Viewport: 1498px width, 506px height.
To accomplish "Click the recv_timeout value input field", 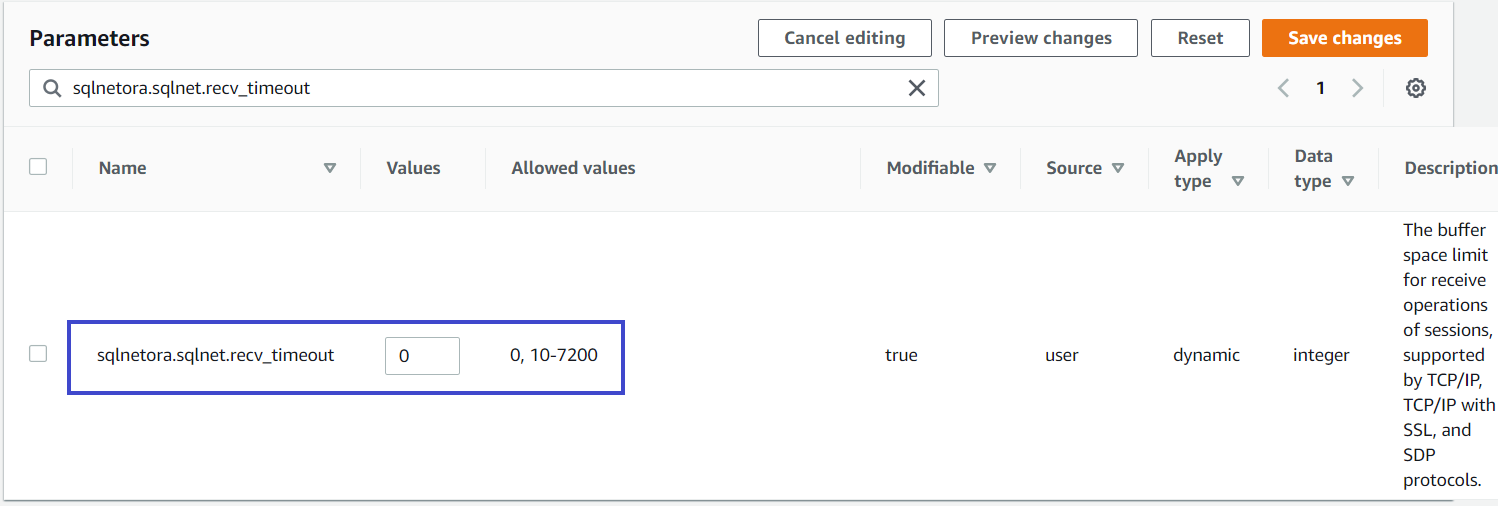I will 422,356.
